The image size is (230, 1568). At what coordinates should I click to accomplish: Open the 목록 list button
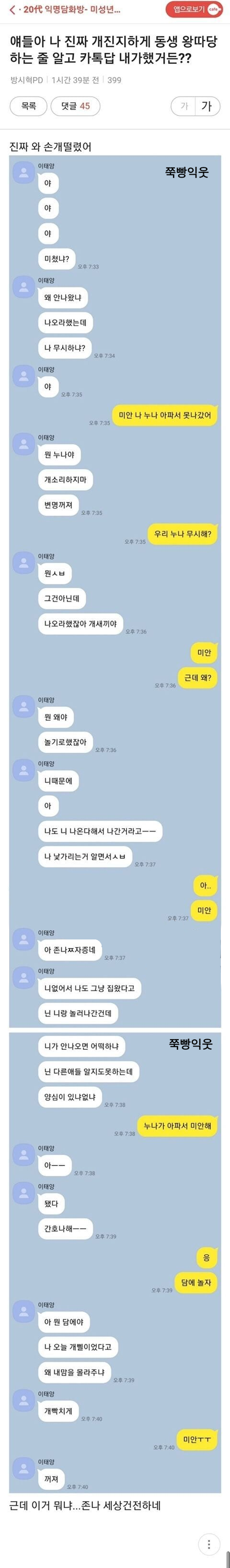click(29, 106)
